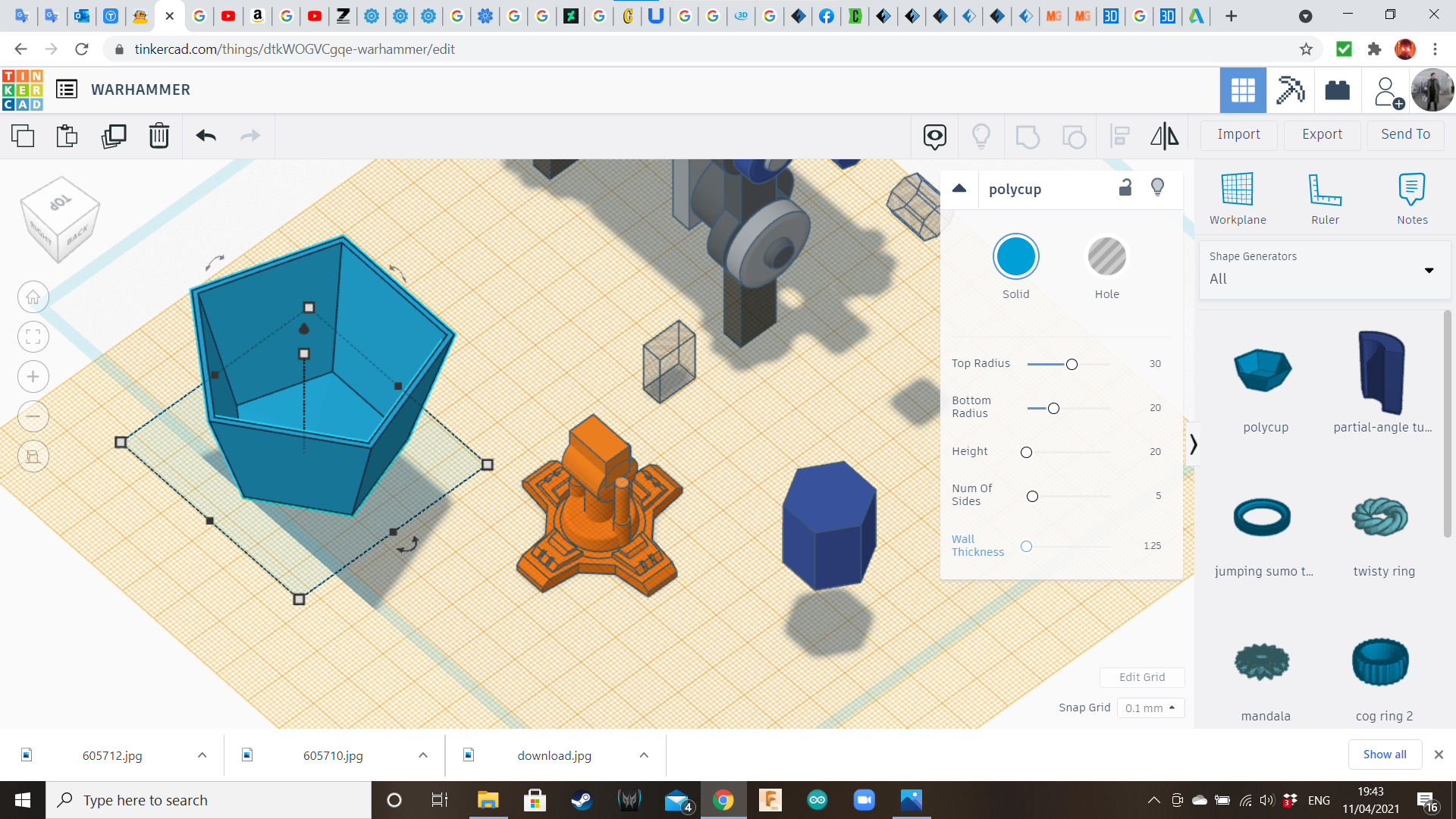Toggle polycup visibility lightbulb

(x=1157, y=188)
